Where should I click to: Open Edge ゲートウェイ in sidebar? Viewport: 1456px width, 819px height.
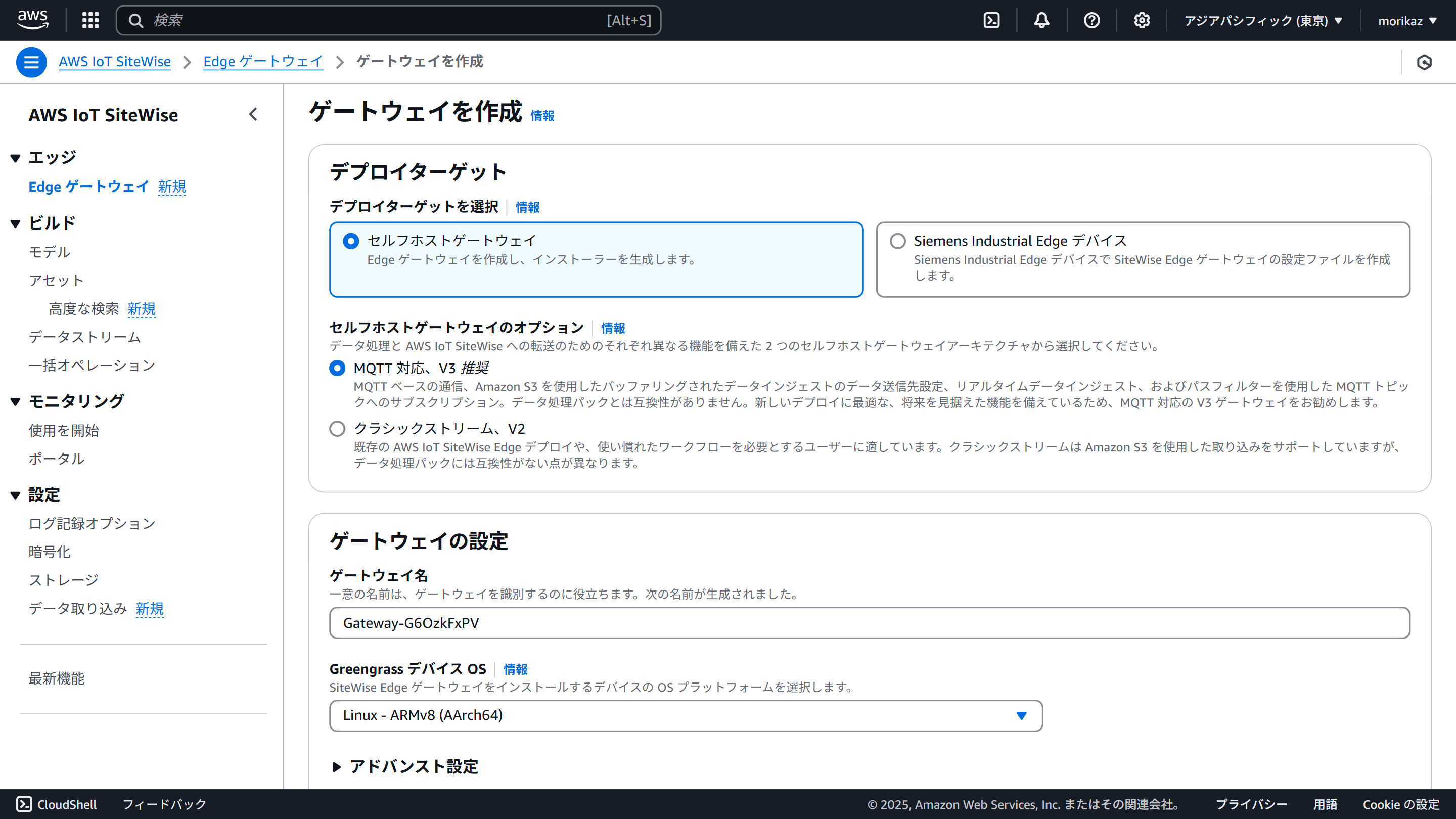pyautogui.click(x=89, y=187)
